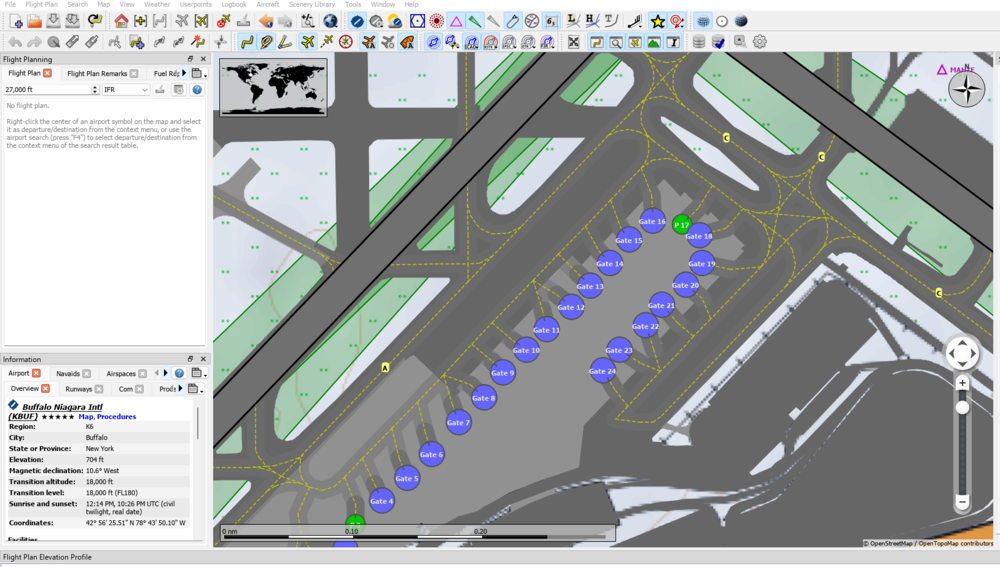The image size is (1000, 567).
Task: Click the compass rose on the map
Action: click(966, 89)
